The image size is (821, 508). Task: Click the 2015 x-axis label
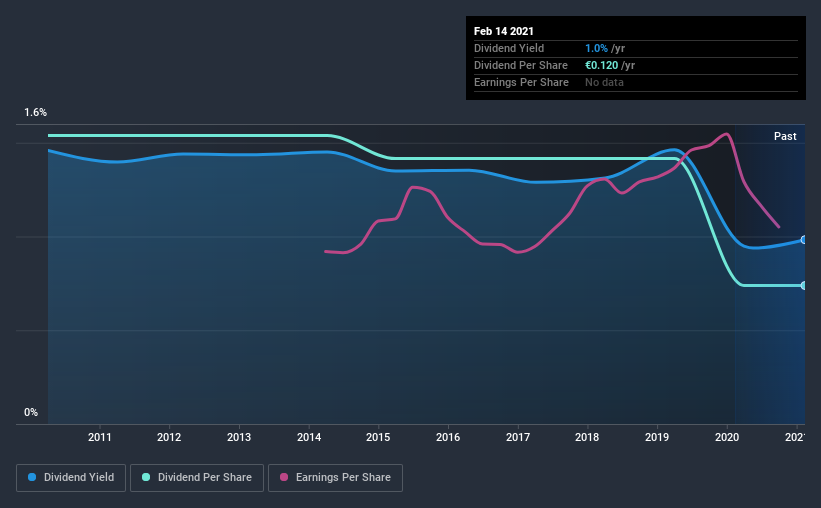click(x=378, y=437)
